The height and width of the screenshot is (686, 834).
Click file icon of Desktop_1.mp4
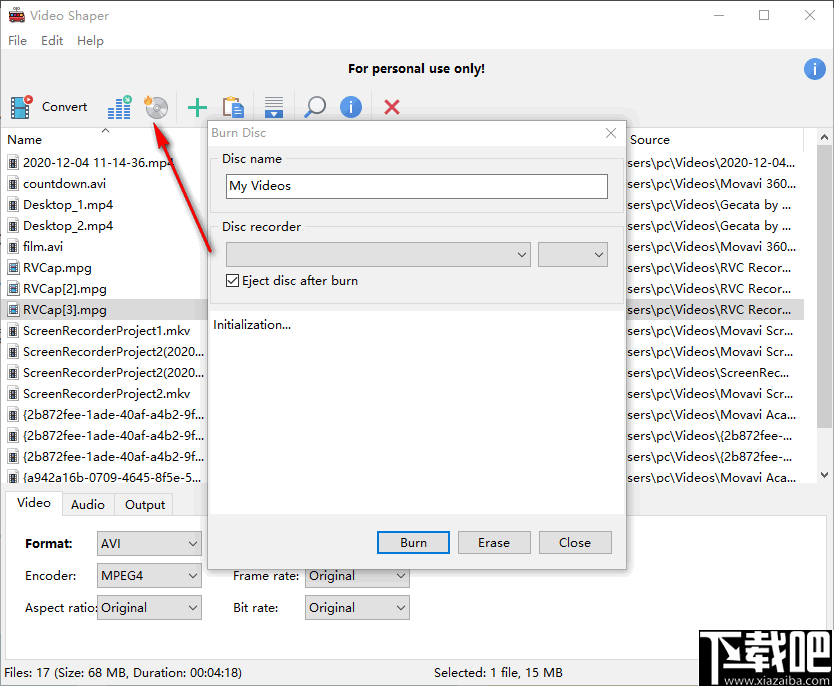click(13, 205)
